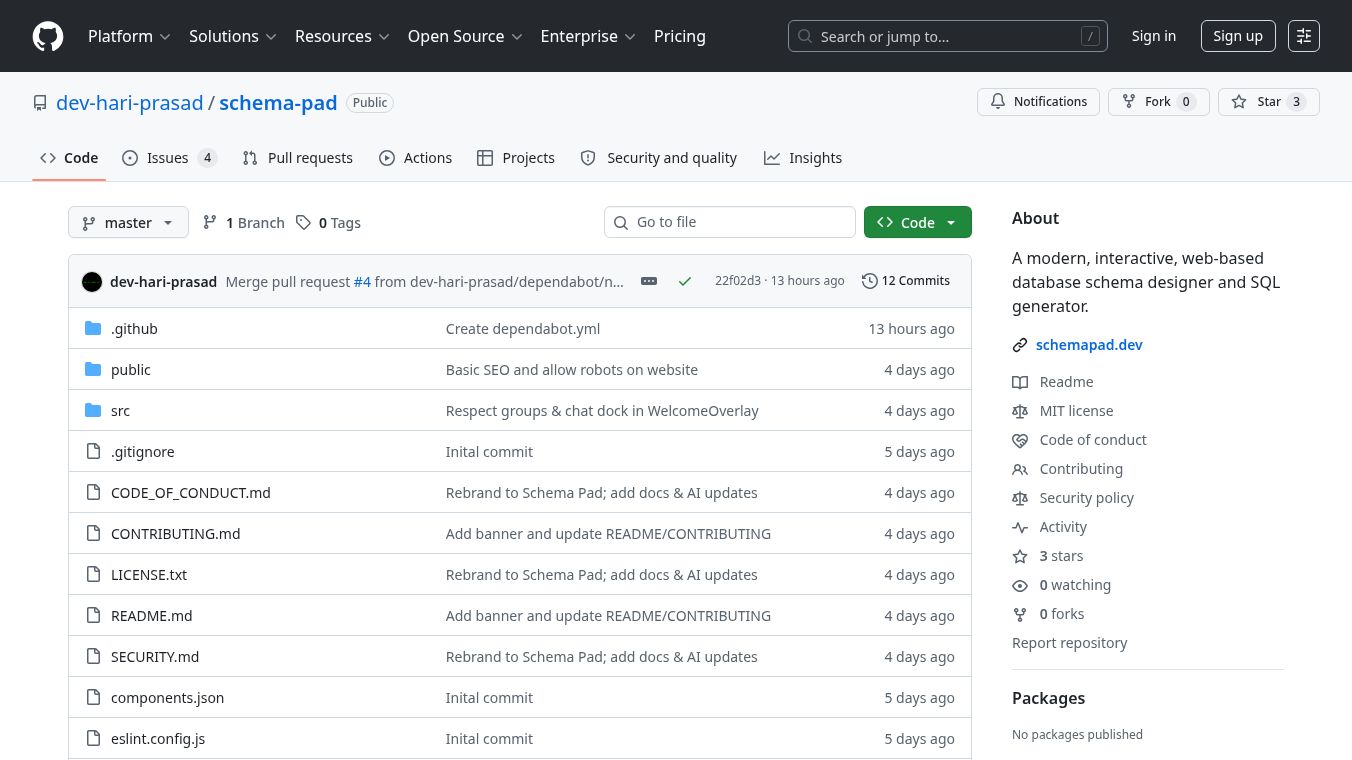The width and height of the screenshot is (1352, 760).
Task: Click the dev-hari-prasad avatar image
Action: tap(92, 282)
